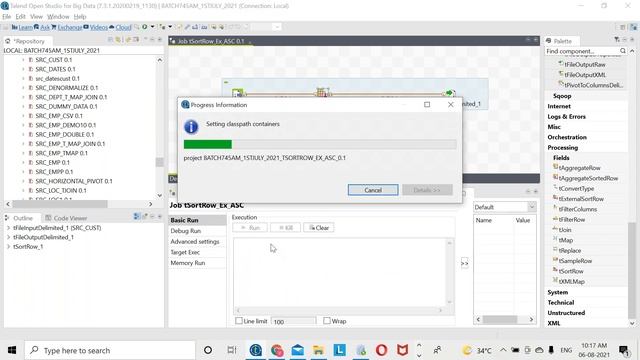Screen dimensions: 640x360
Task: Enable the Wrap checkbox
Action: (x=327, y=321)
